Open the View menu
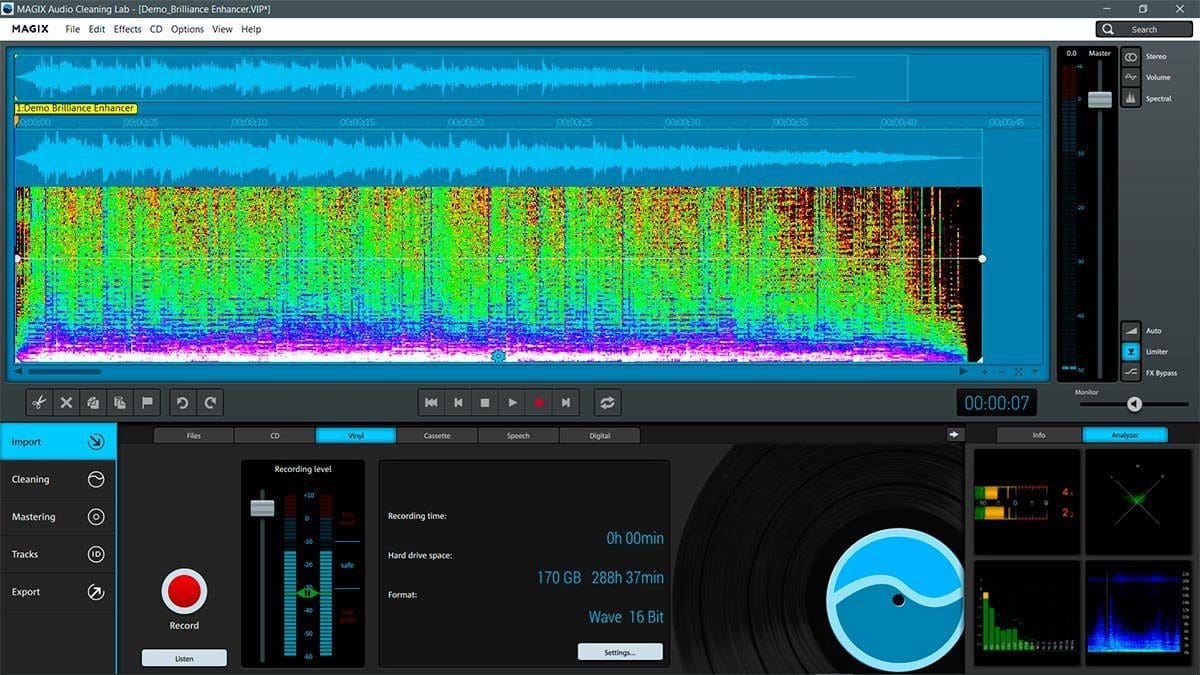The image size is (1200, 675). (222, 29)
